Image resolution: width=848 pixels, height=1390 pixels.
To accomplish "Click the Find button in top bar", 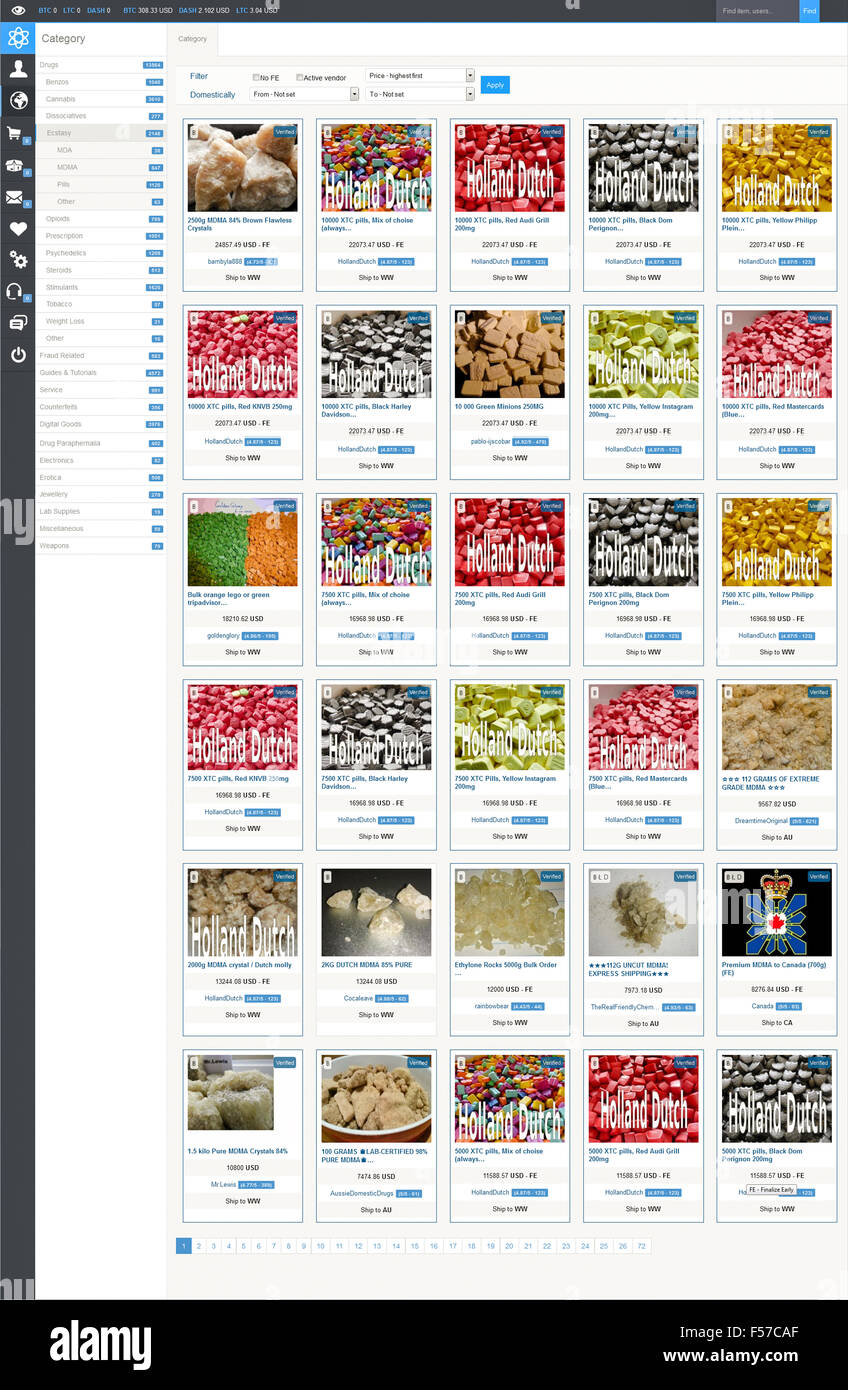I will click(x=809, y=11).
